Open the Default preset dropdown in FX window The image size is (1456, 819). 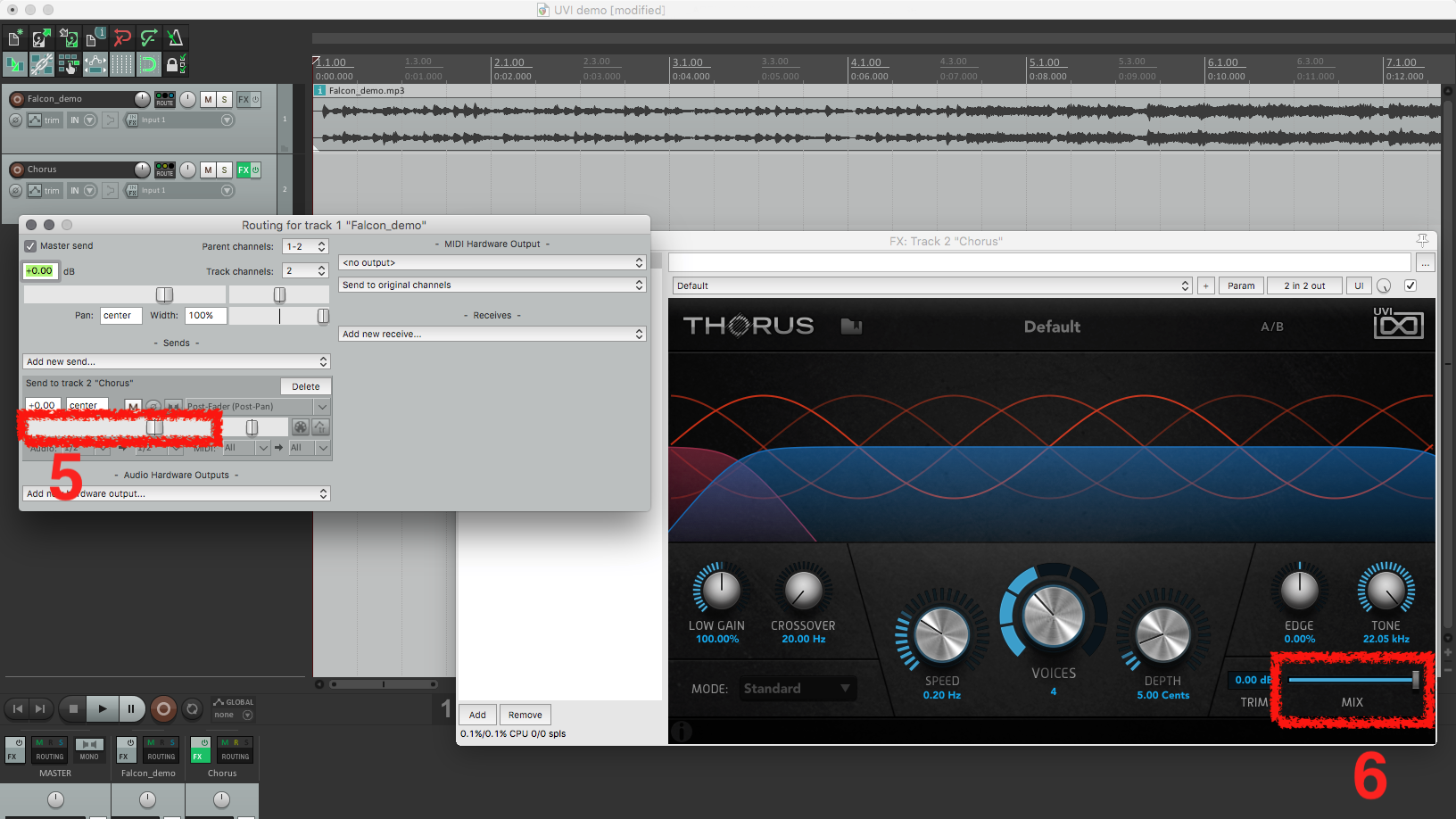(x=932, y=285)
